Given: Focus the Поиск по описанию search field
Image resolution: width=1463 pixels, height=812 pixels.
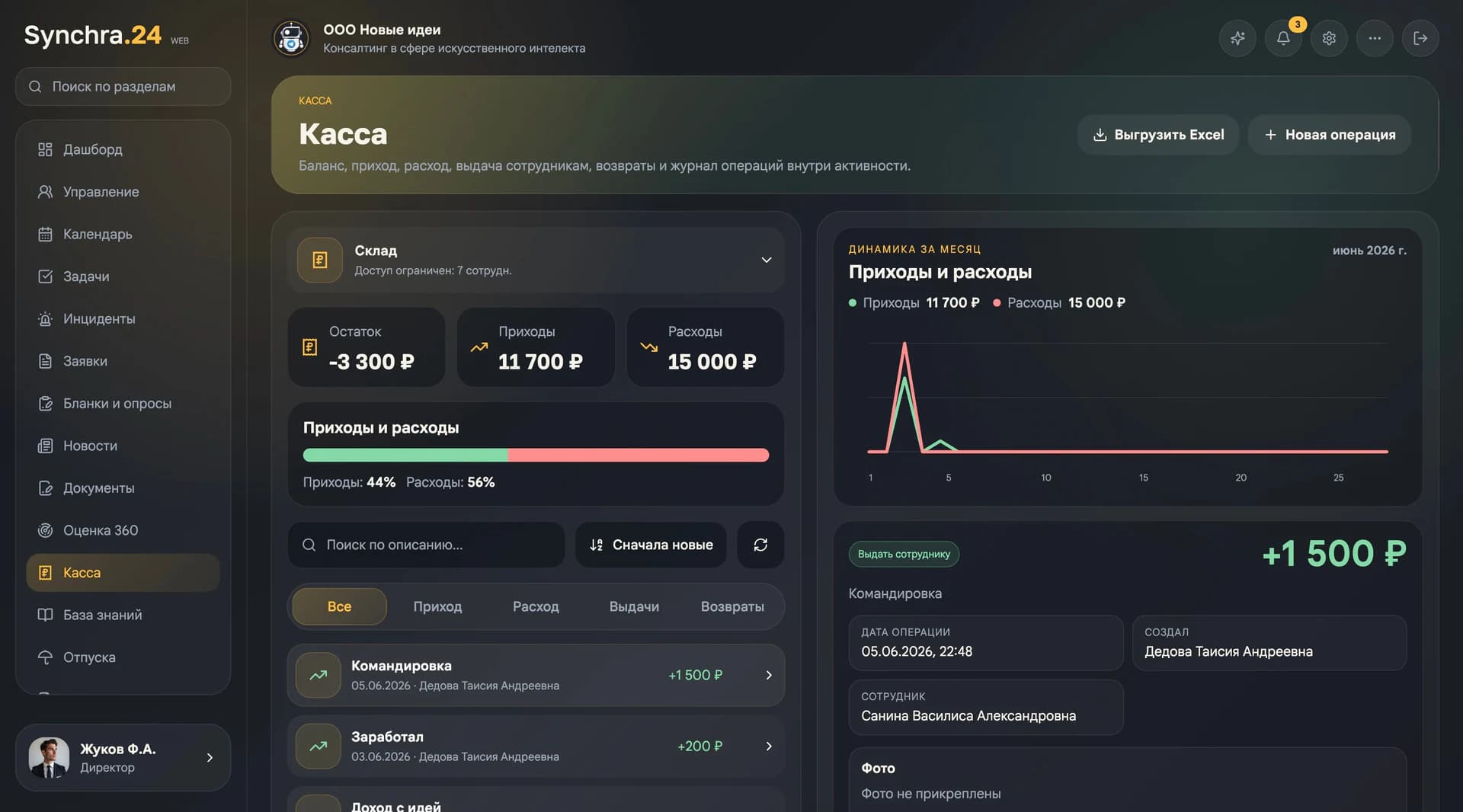Looking at the screenshot, I should [427, 545].
